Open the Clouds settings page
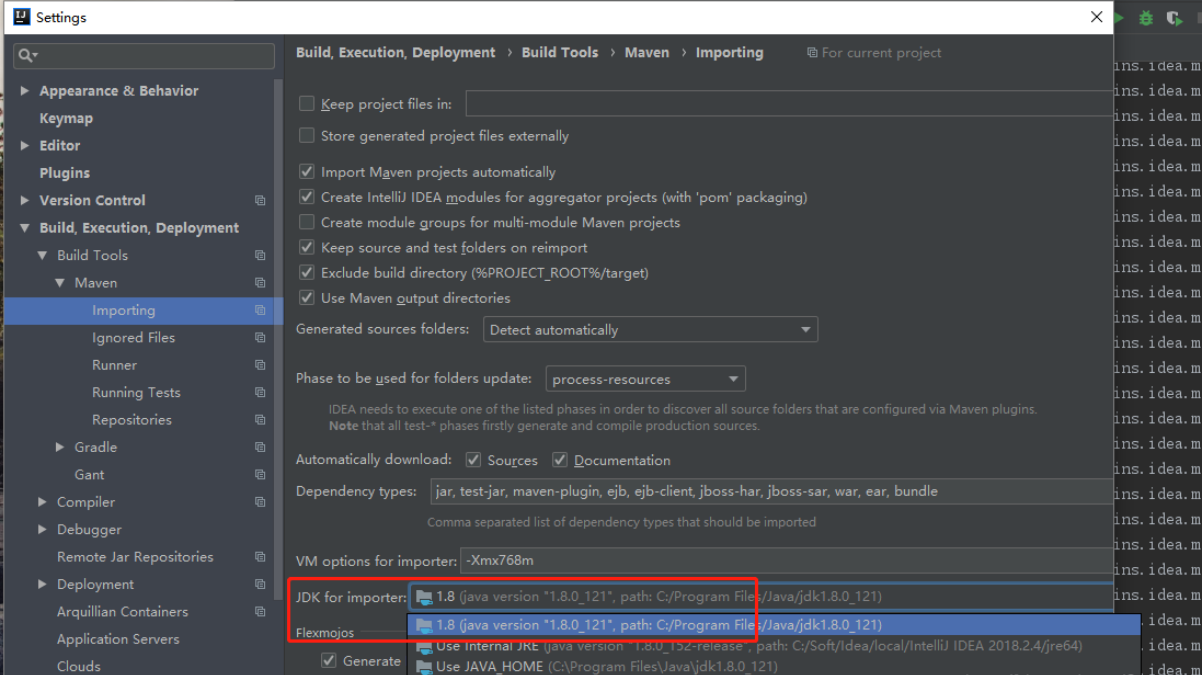The width and height of the screenshot is (1204, 675). pos(79,666)
